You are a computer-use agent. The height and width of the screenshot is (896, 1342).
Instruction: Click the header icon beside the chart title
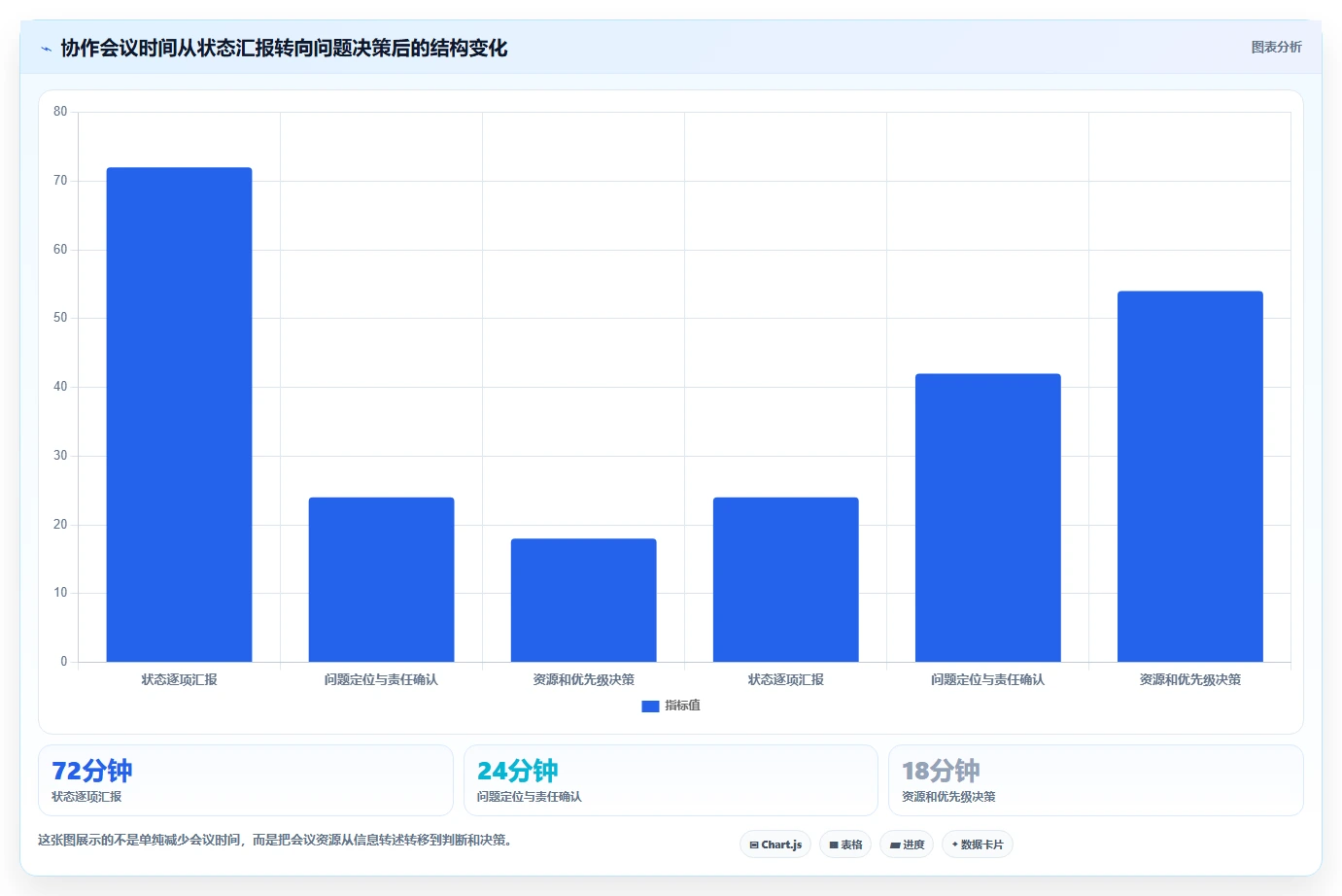pyautogui.click(x=46, y=49)
